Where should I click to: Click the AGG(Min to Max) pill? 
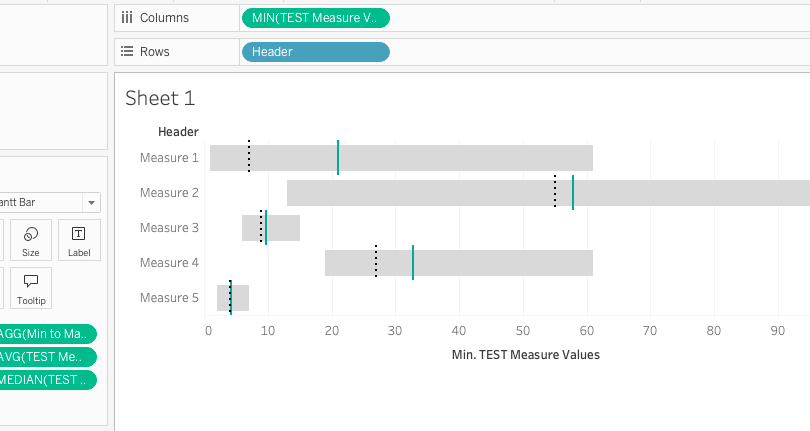48,334
